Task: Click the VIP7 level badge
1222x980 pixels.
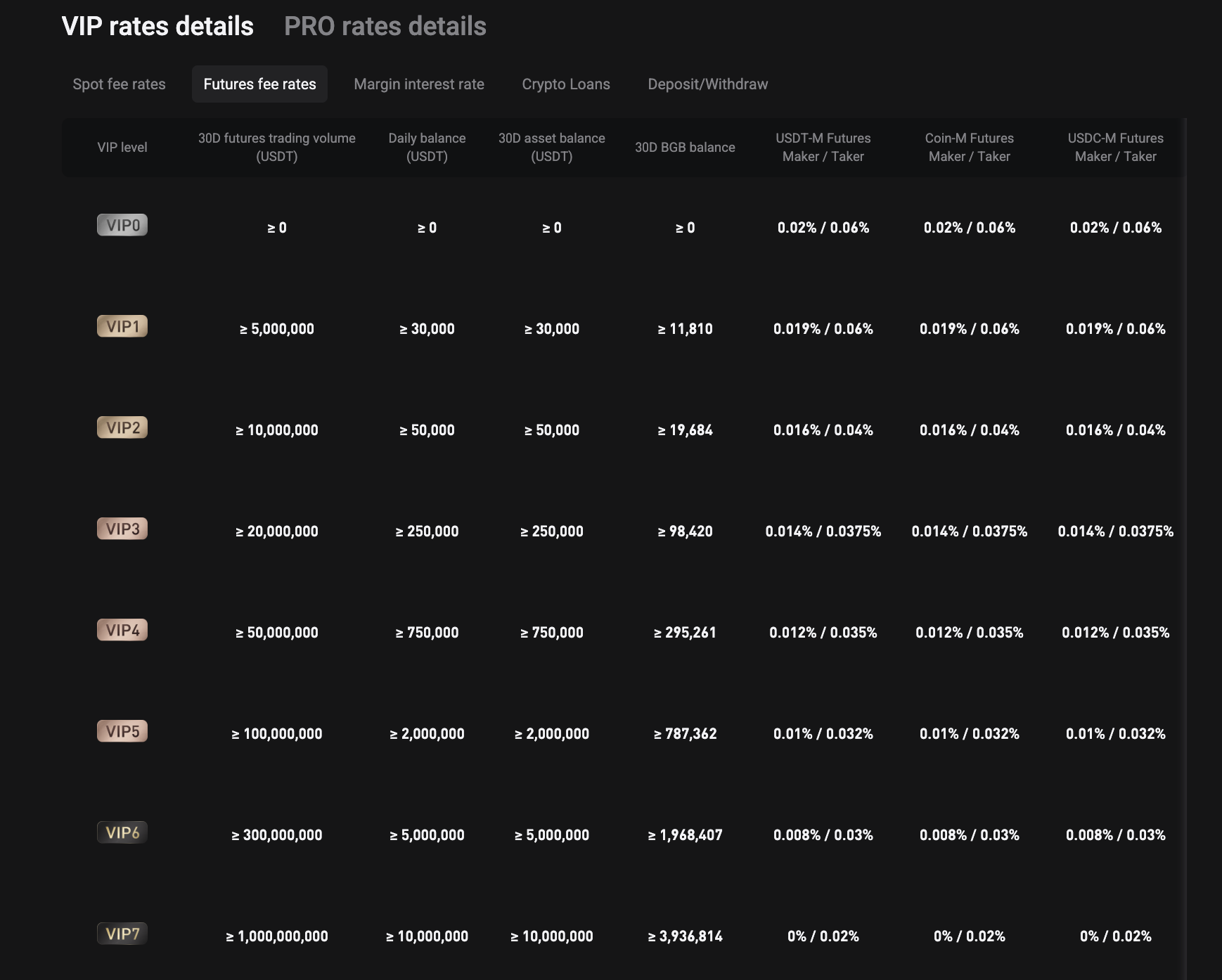Action: click(x=122, y=934)
